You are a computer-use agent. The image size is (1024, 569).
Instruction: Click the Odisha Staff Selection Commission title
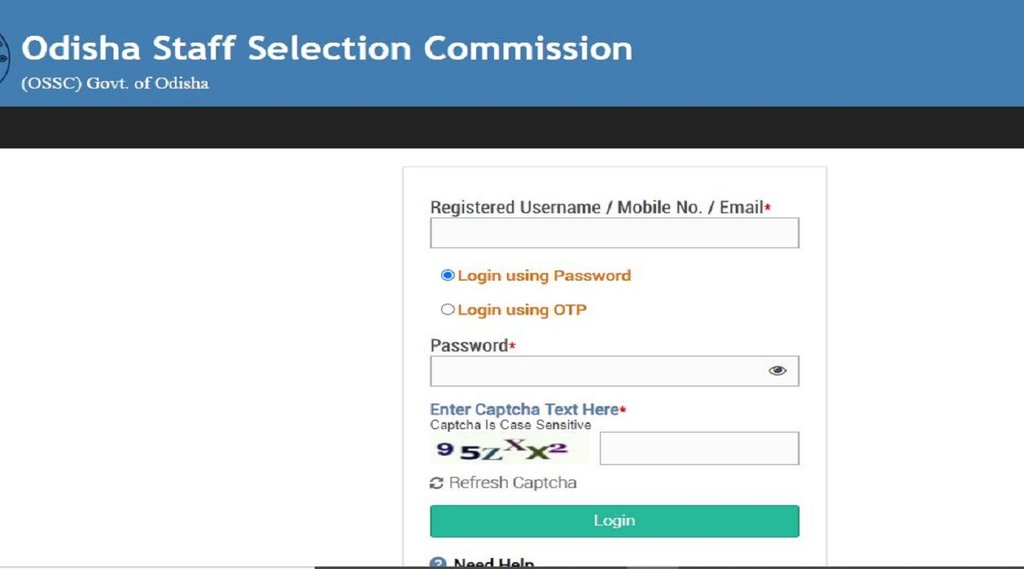pyautogui.click(x=327, y=48)
